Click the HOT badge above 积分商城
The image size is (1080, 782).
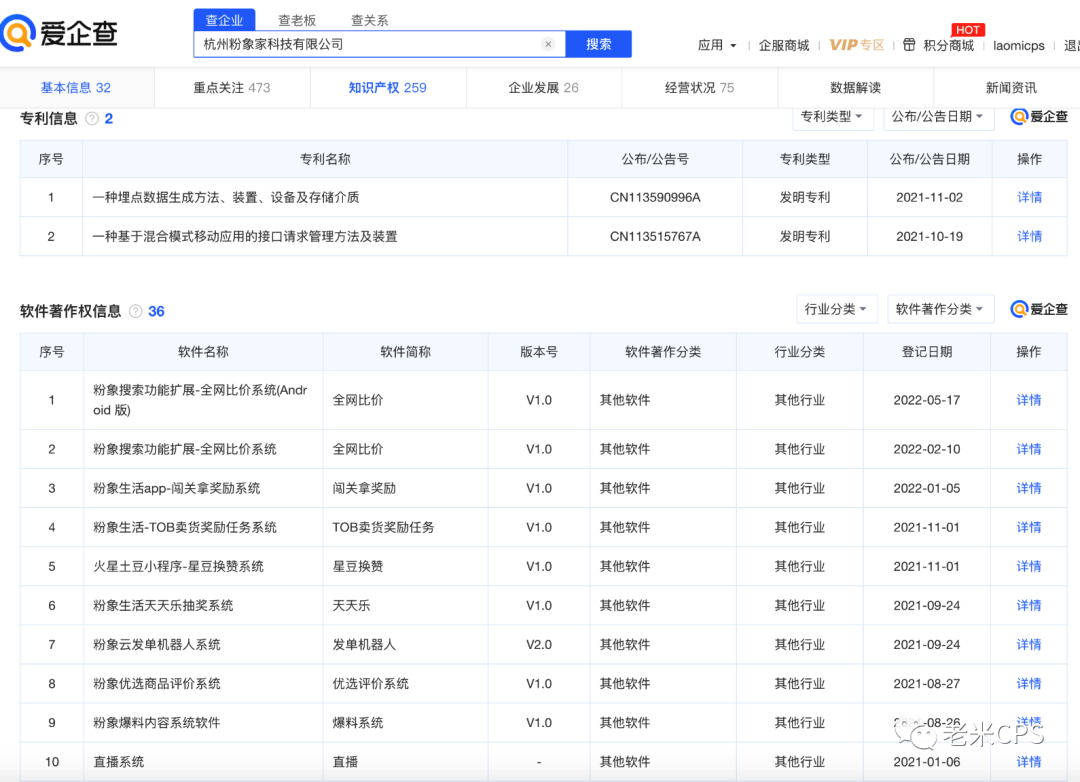(968, 30)
